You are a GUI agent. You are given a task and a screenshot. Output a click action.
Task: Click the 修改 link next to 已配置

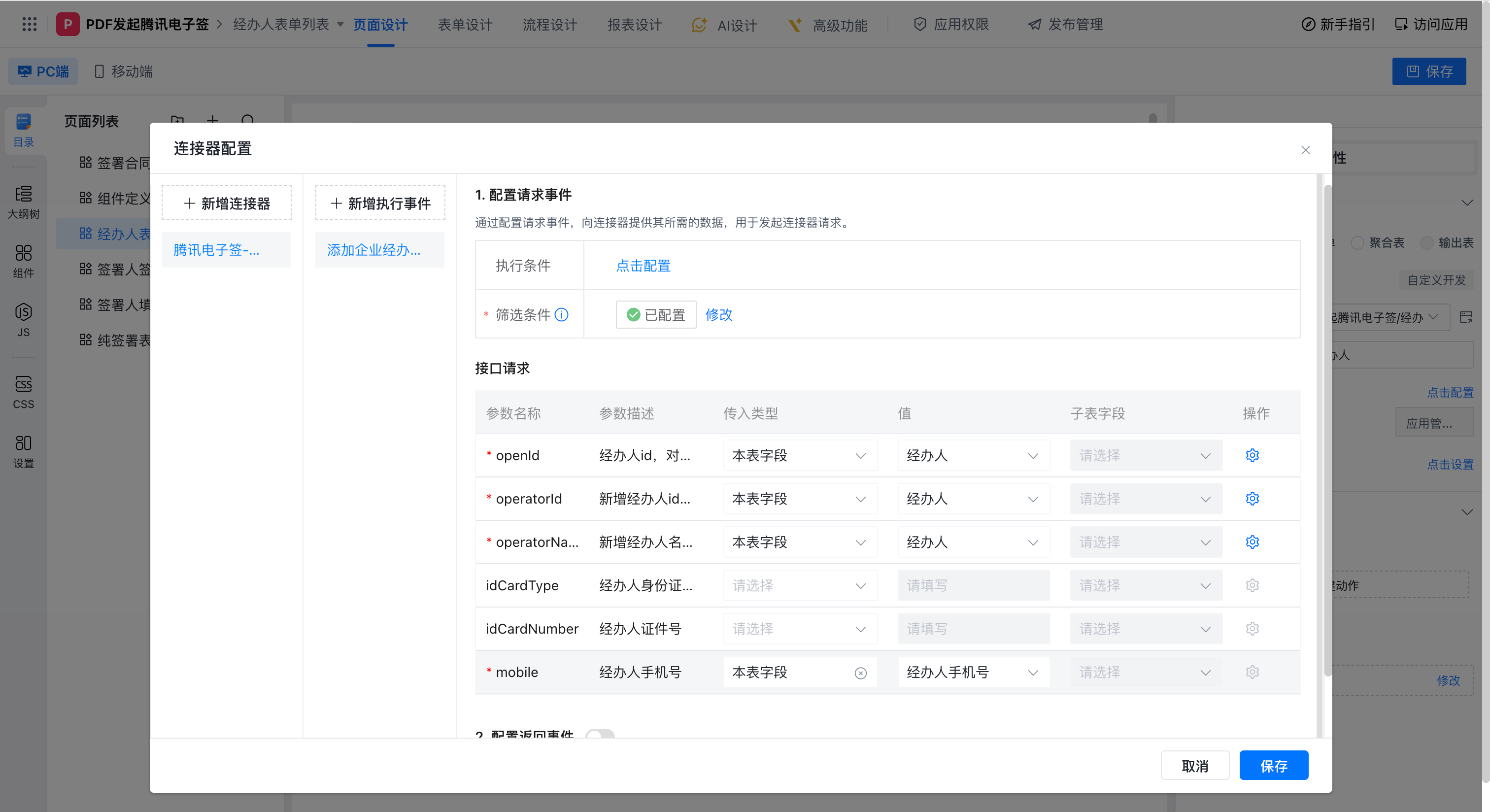718,315
